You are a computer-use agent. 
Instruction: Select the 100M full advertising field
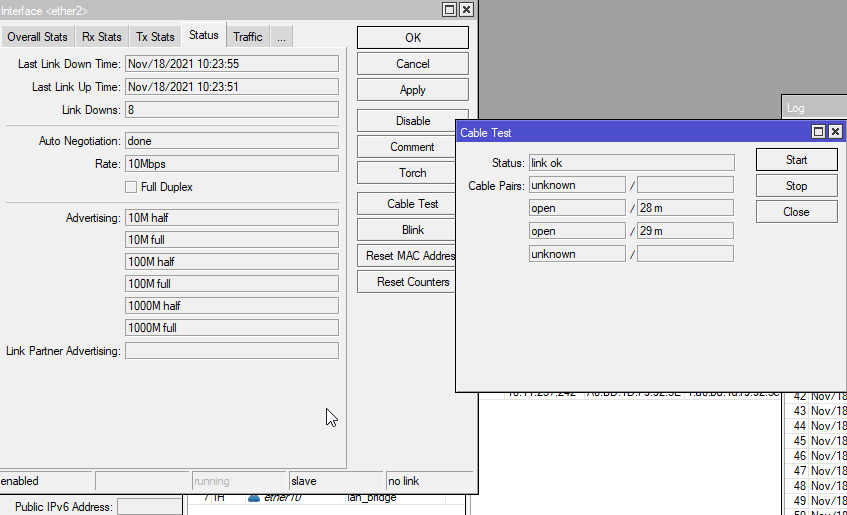[232, 284]
